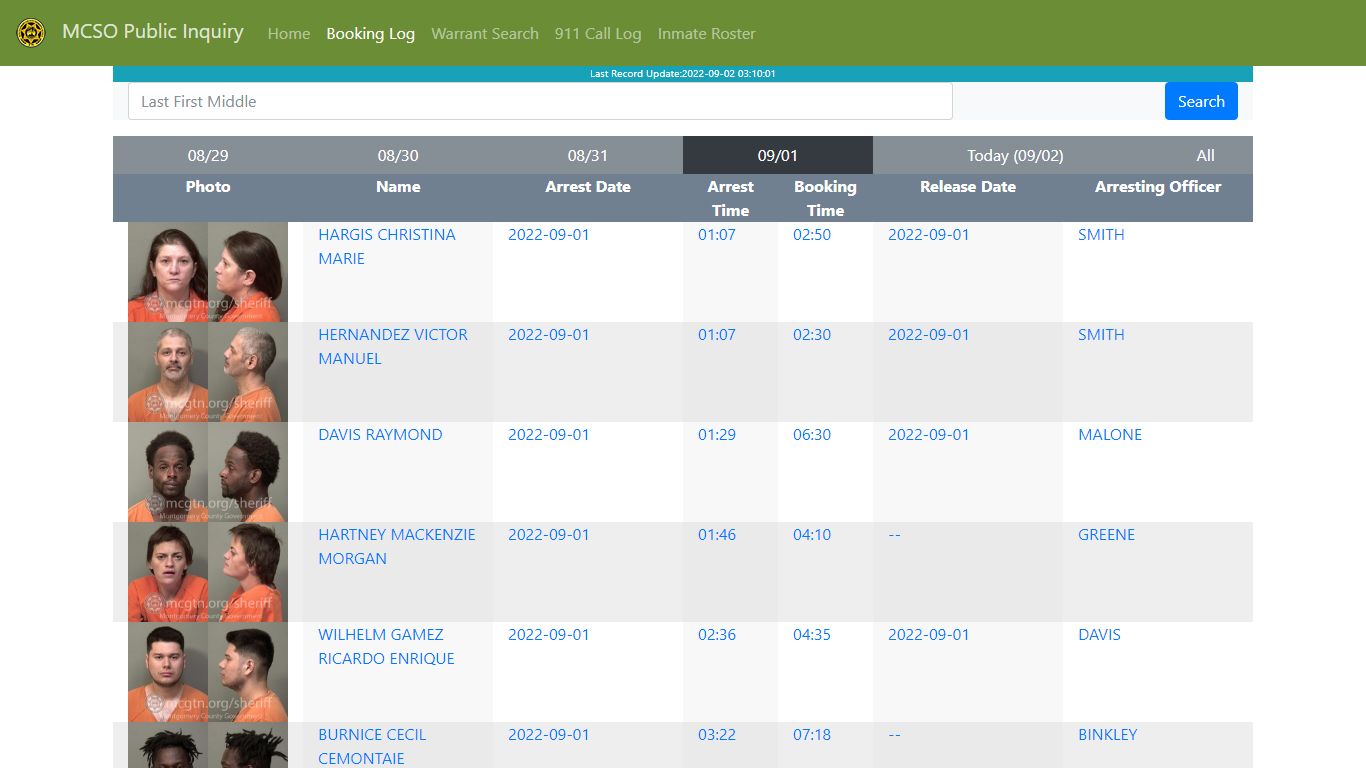The height and width of the screenshot is (768, 1366).
Task: Open the HARTNEY MACKENZIE MORGAN record
Action: click(x=397, y=546)
